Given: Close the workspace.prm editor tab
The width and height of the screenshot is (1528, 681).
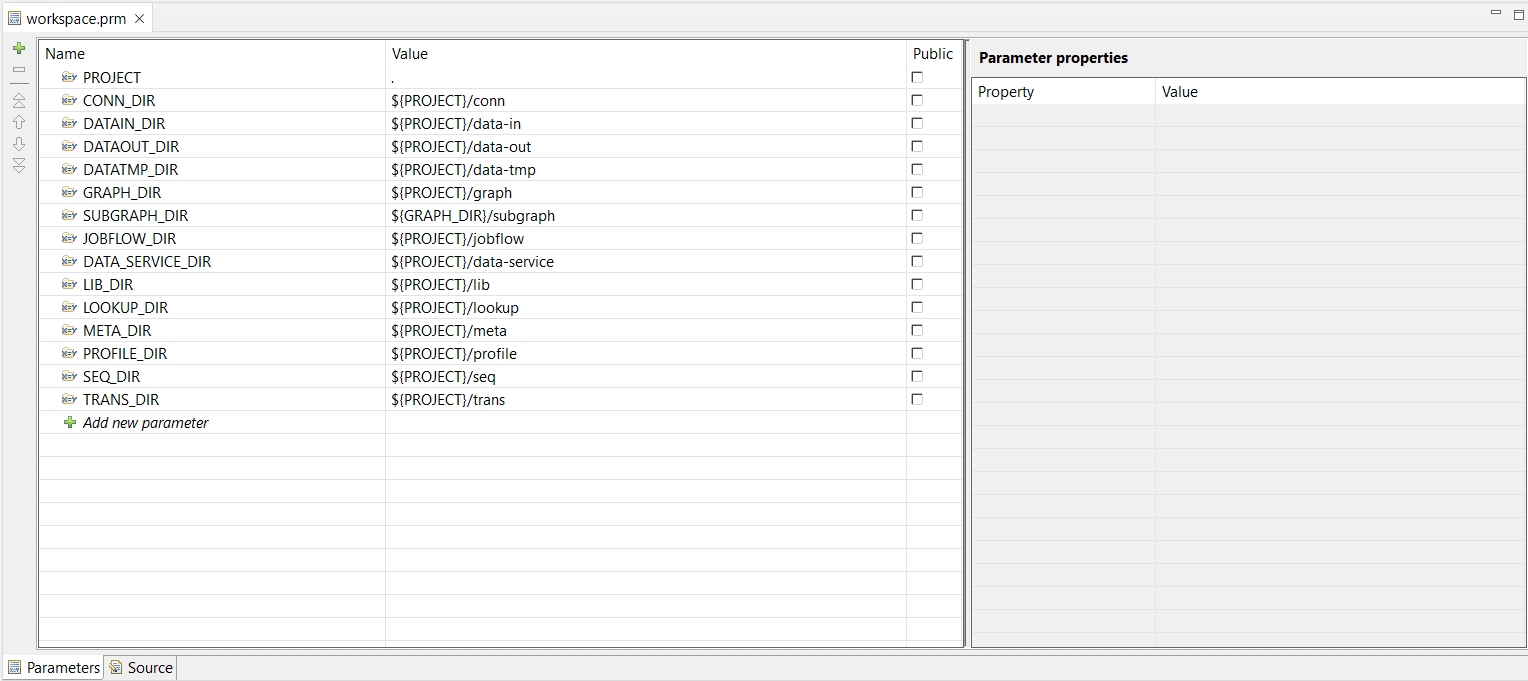Looking at the screenshot, I should click(139, 19).
